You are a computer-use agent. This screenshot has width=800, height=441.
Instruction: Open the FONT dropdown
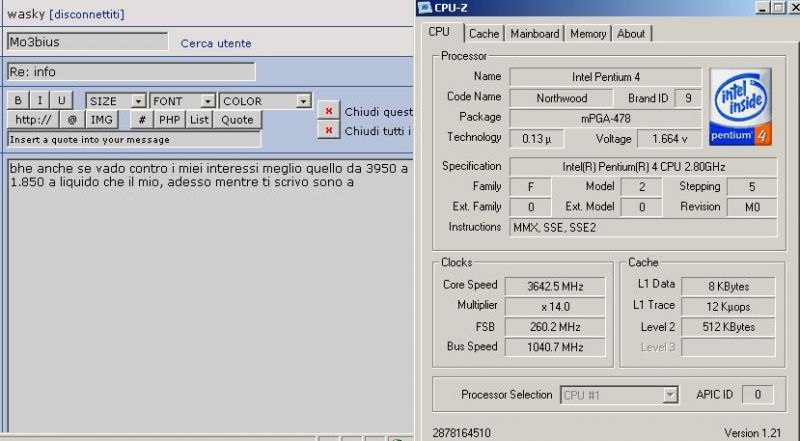(x=182, y=101)
